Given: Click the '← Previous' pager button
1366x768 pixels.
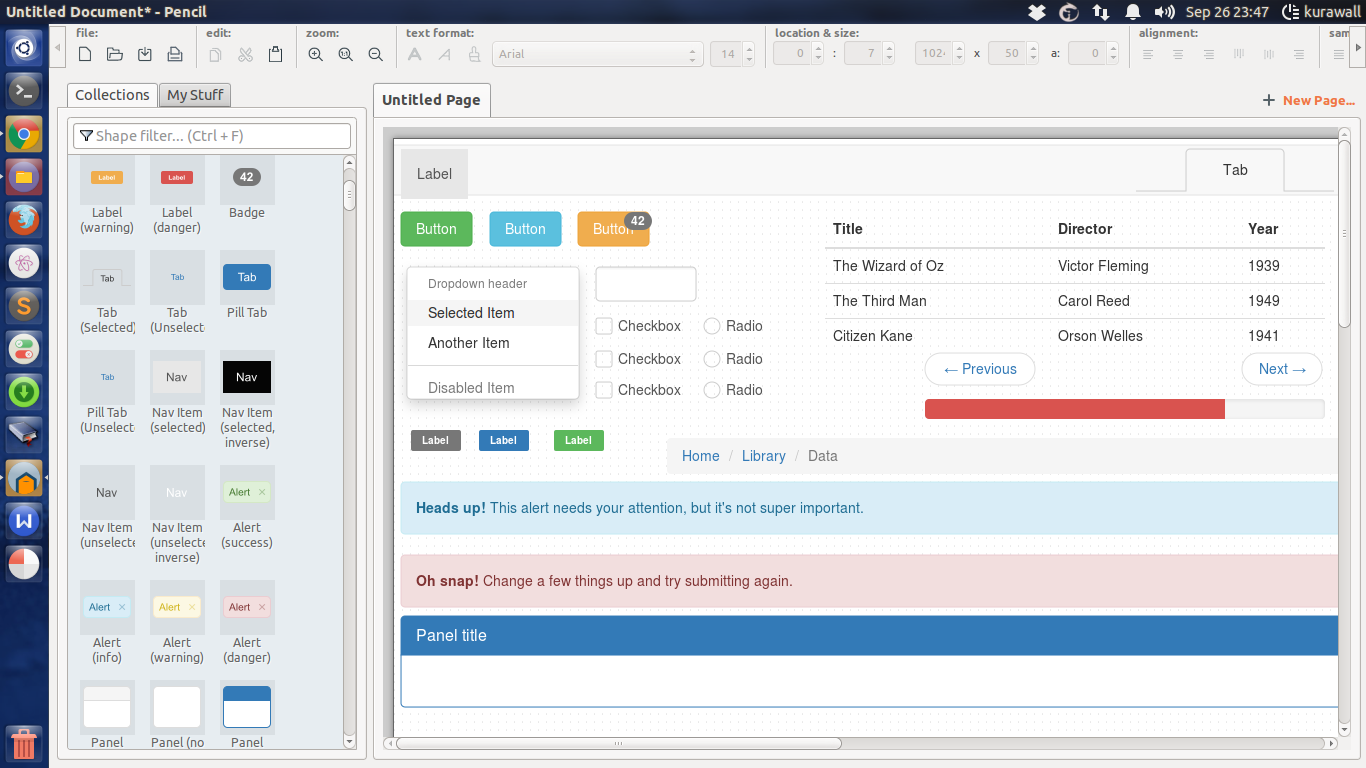Looking at the screenshot, I should [x=980, y=369].
